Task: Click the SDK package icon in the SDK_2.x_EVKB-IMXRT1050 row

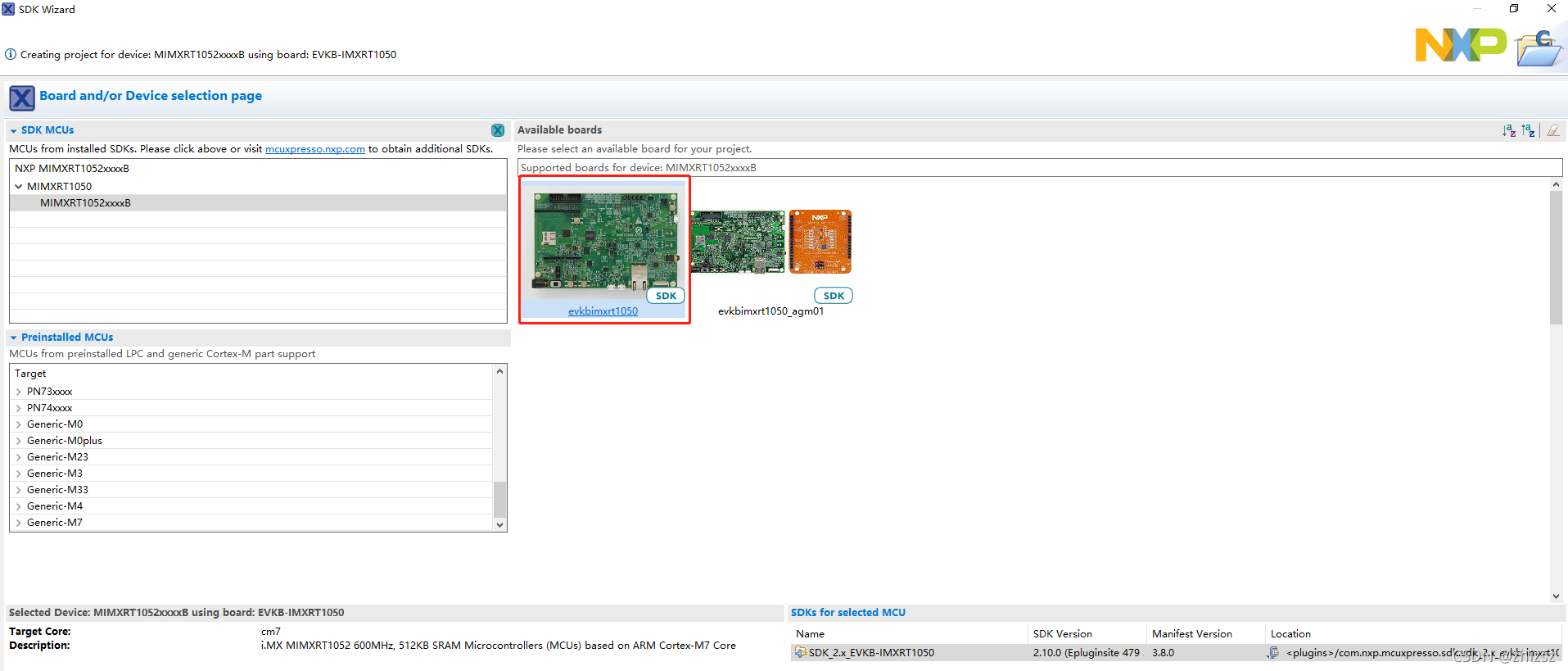Action: point(801,652)
